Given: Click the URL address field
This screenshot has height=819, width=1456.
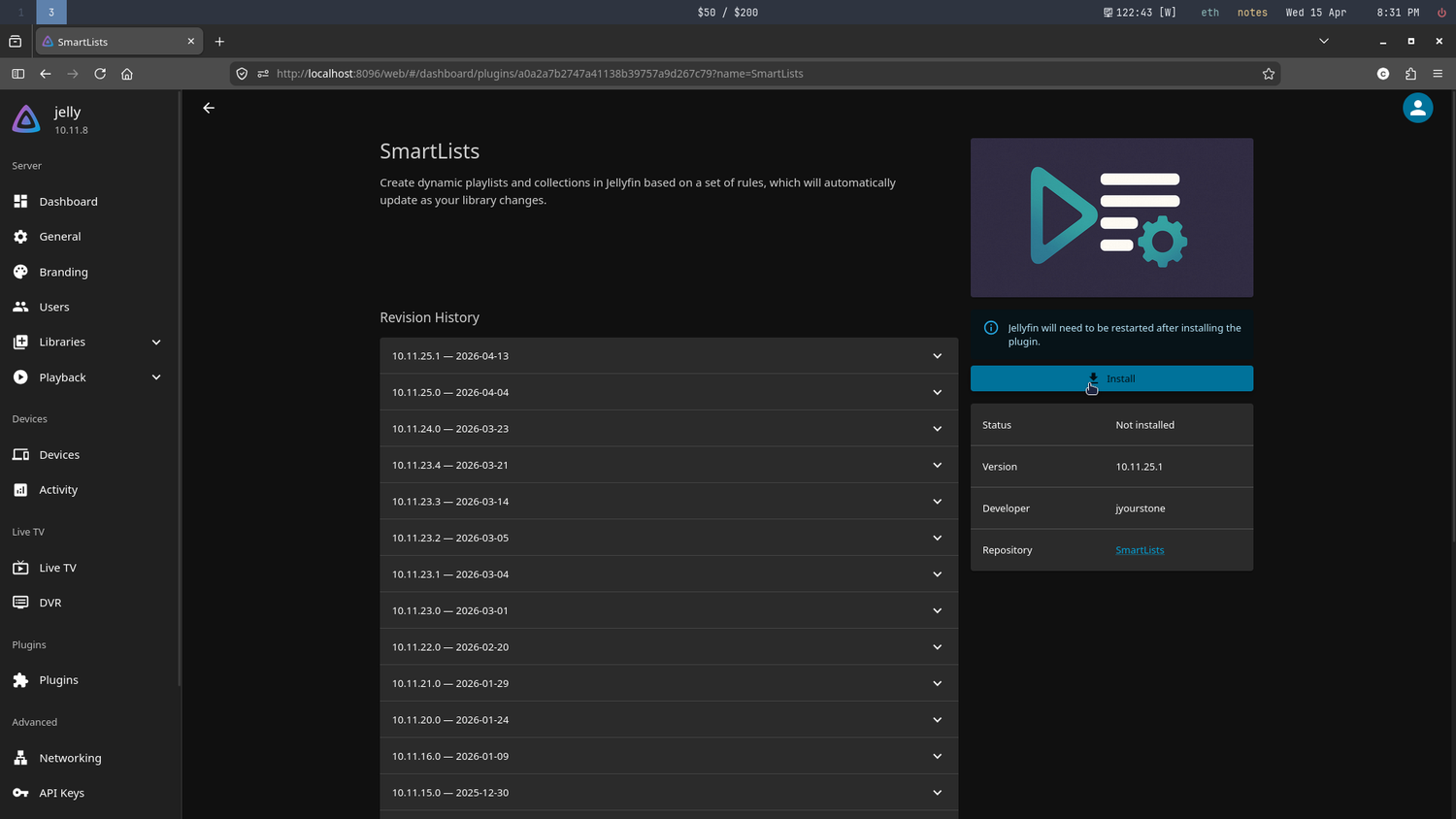Looking at the screenshot, I should [x=757, y=74].
